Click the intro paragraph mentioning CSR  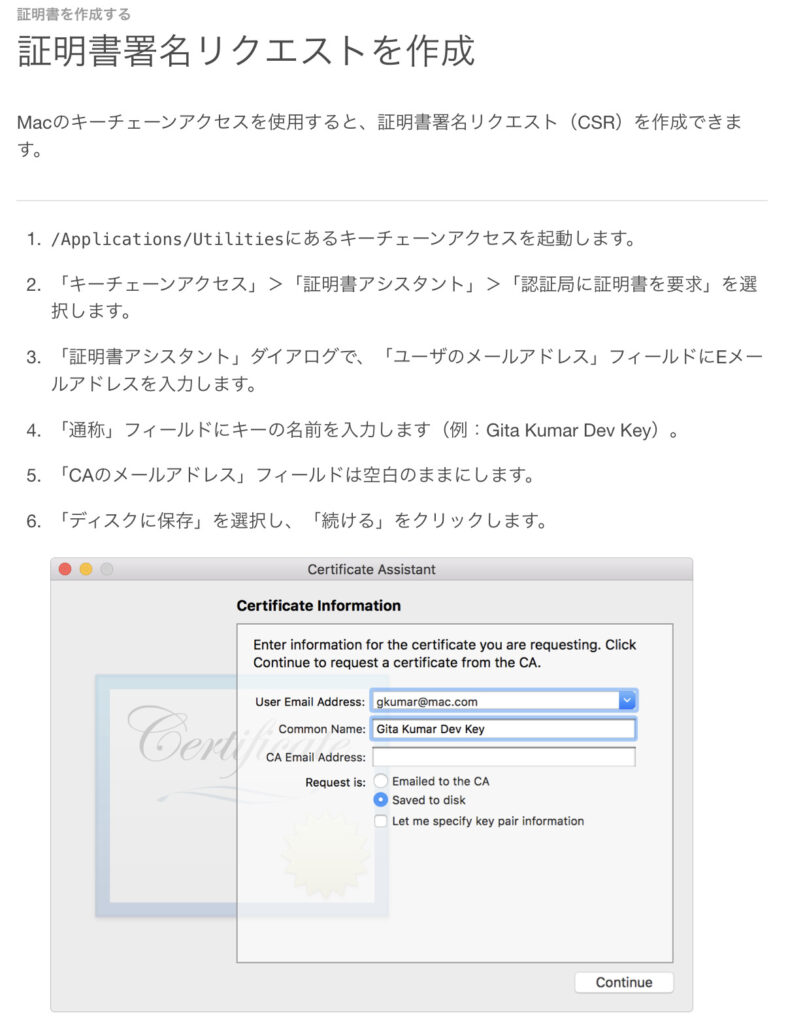[x=379, y=135]
